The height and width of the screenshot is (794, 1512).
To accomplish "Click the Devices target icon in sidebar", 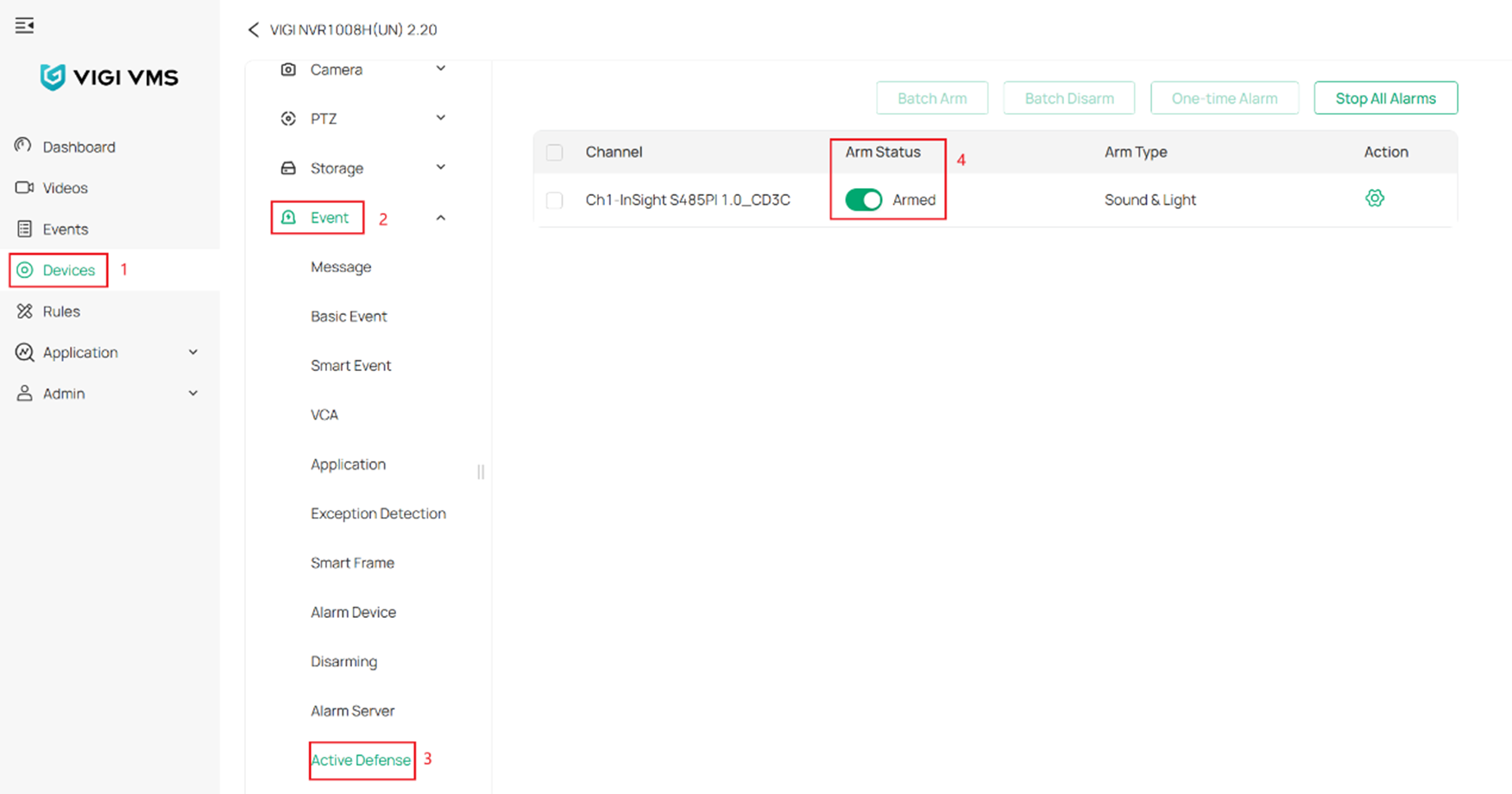I will tap(23, 270).
